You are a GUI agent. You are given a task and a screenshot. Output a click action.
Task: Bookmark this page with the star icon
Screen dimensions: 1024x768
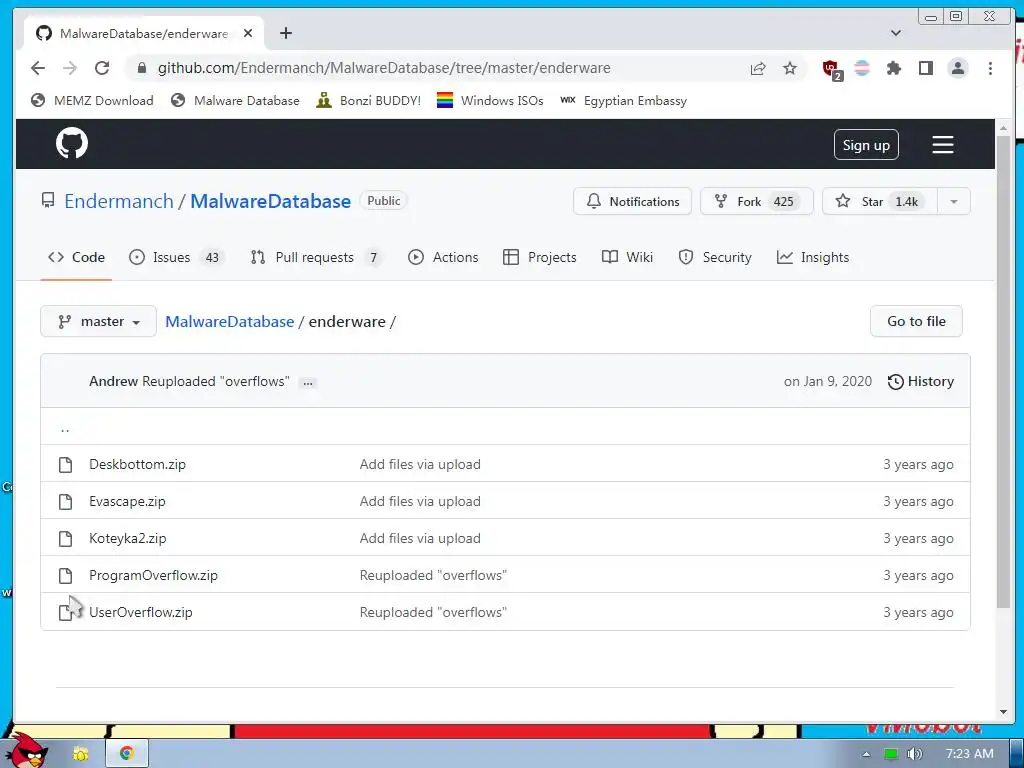point(790,68)
